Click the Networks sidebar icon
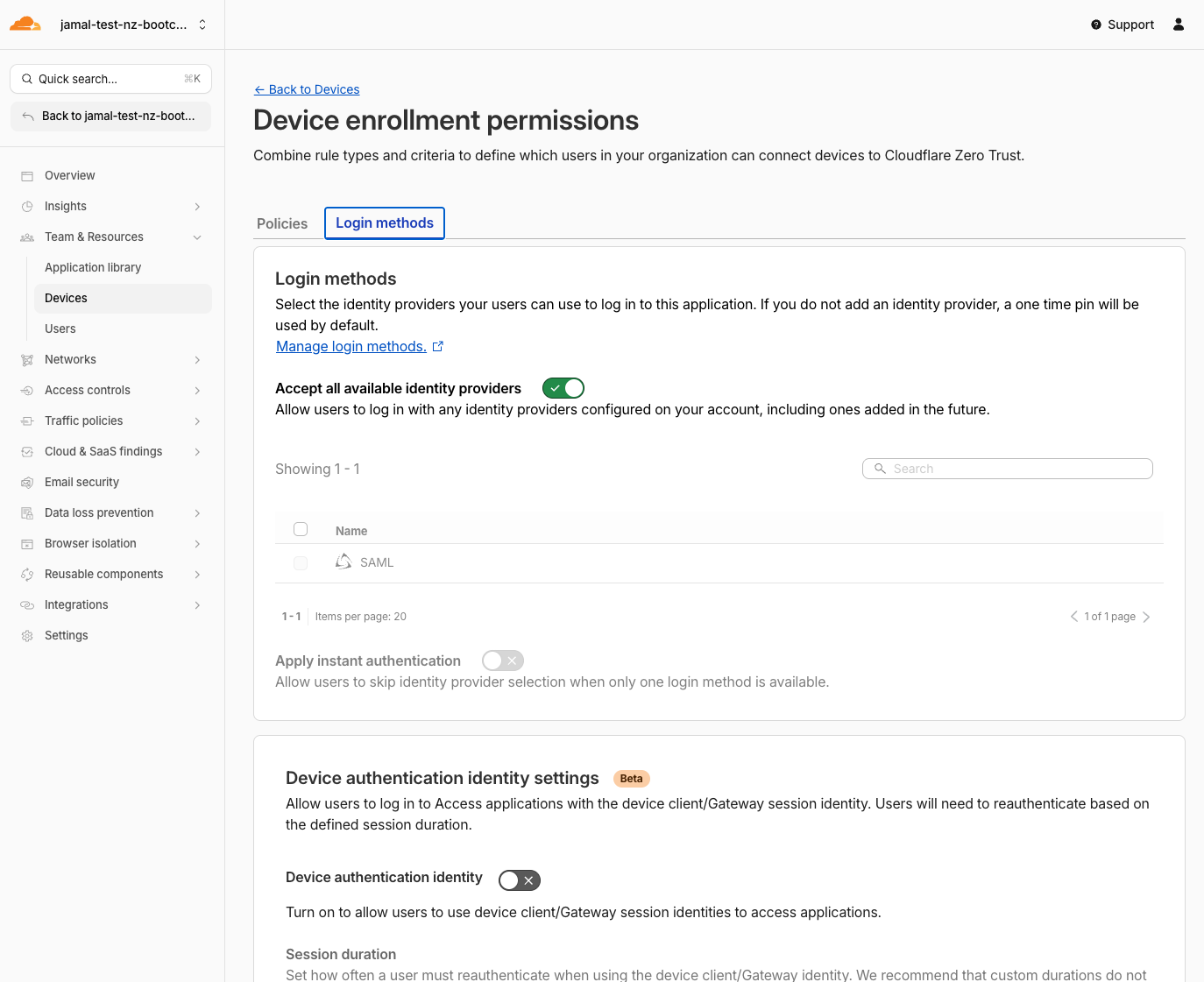The image size is (1204, 982). pos(27,360)
